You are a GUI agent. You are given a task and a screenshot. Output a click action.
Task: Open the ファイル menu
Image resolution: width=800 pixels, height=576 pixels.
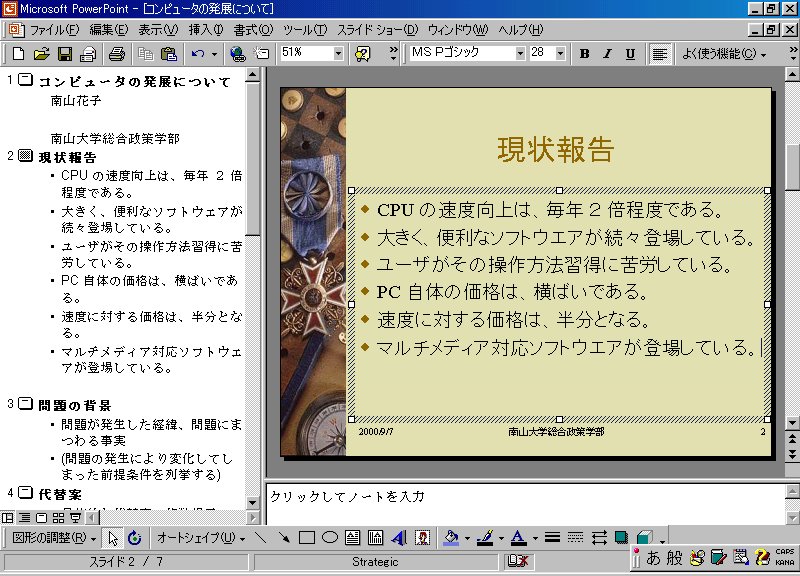(x=55, y=30)
